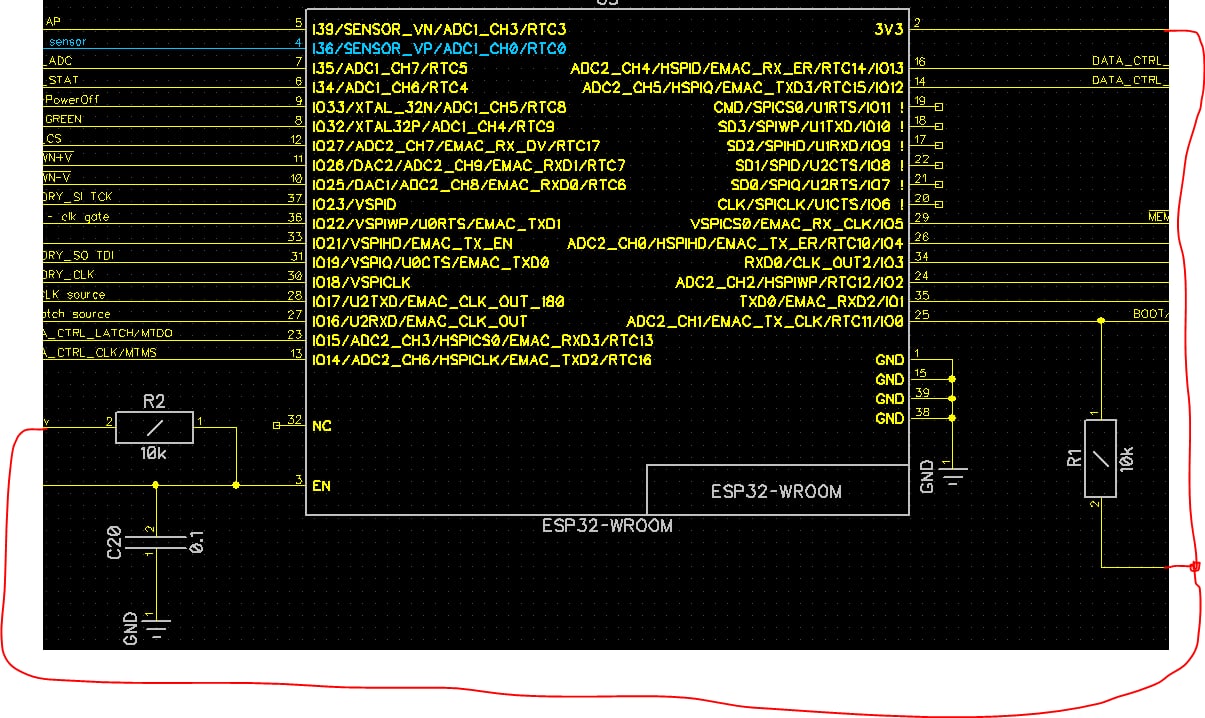
Task: Select the SD3/SPIWP/U1TXD/IO10 pin label
Action: [x=811, y=126]
